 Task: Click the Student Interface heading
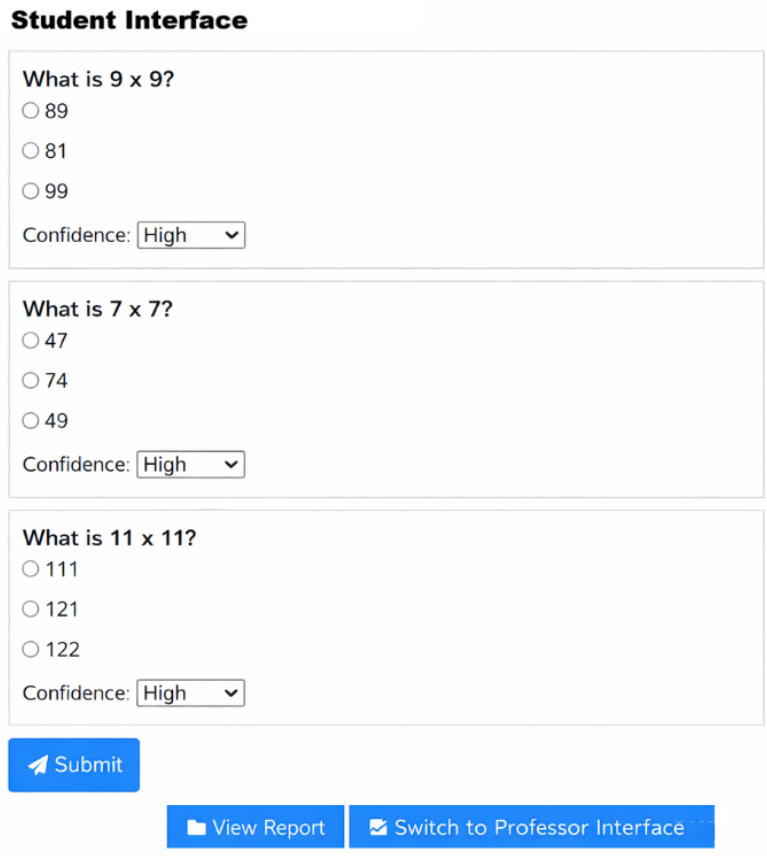point(129,20)
